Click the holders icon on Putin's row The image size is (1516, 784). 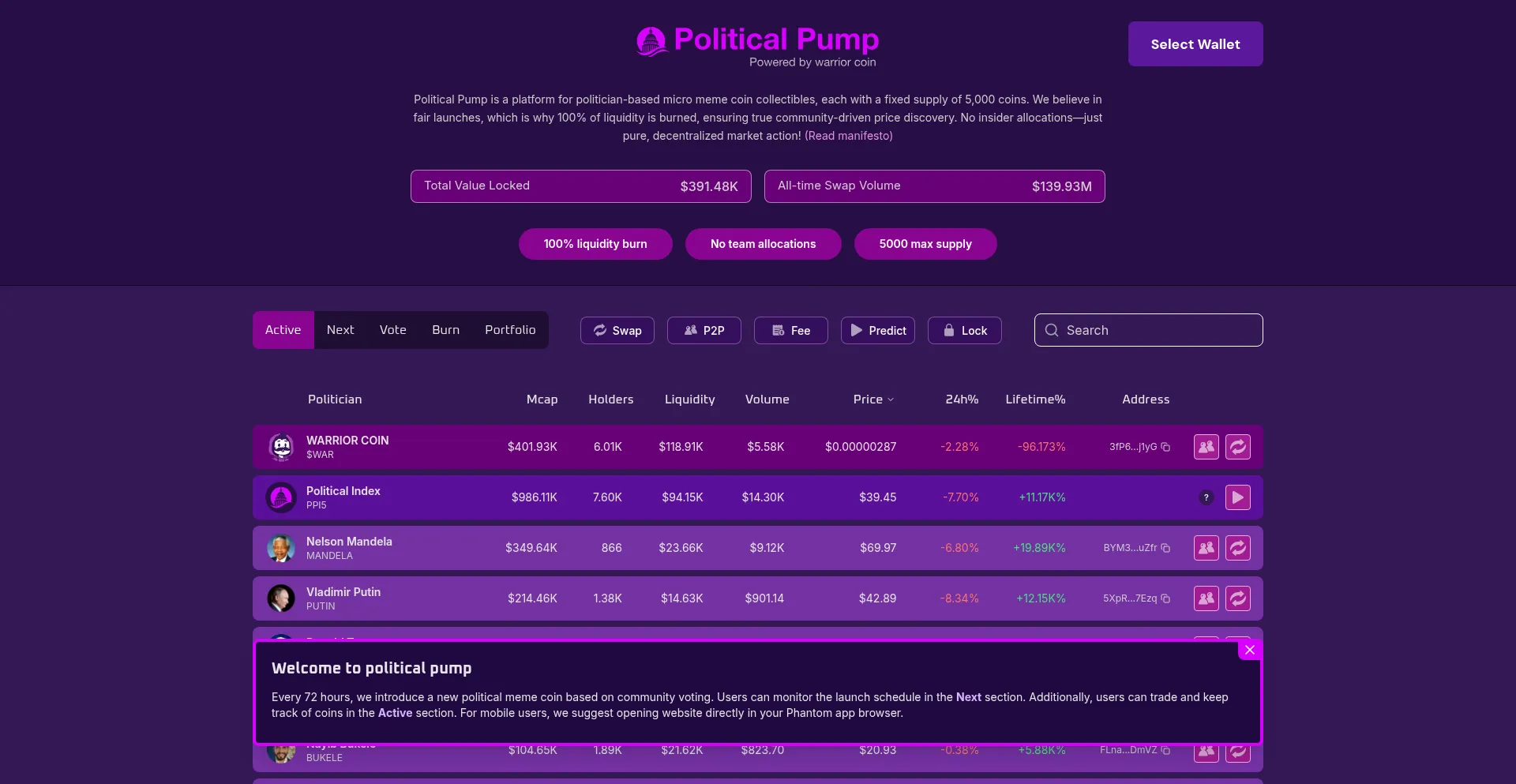pyautogui.click(x=1205, y=598)
